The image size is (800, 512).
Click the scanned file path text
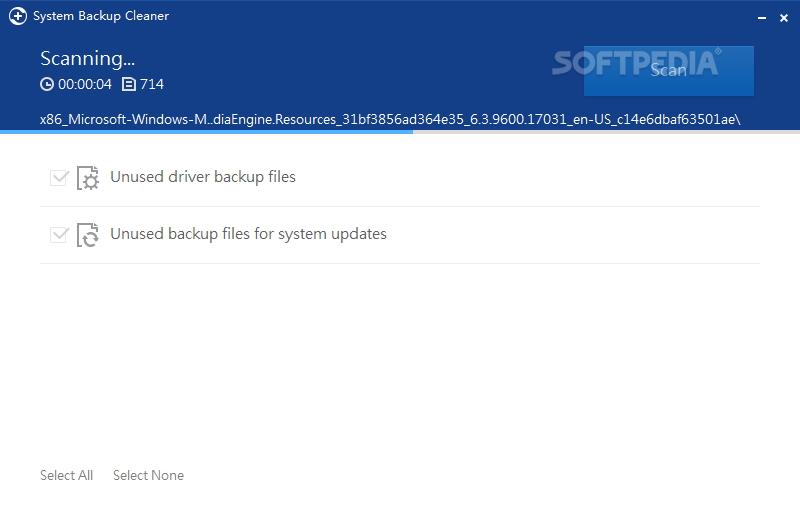point(390,119)
